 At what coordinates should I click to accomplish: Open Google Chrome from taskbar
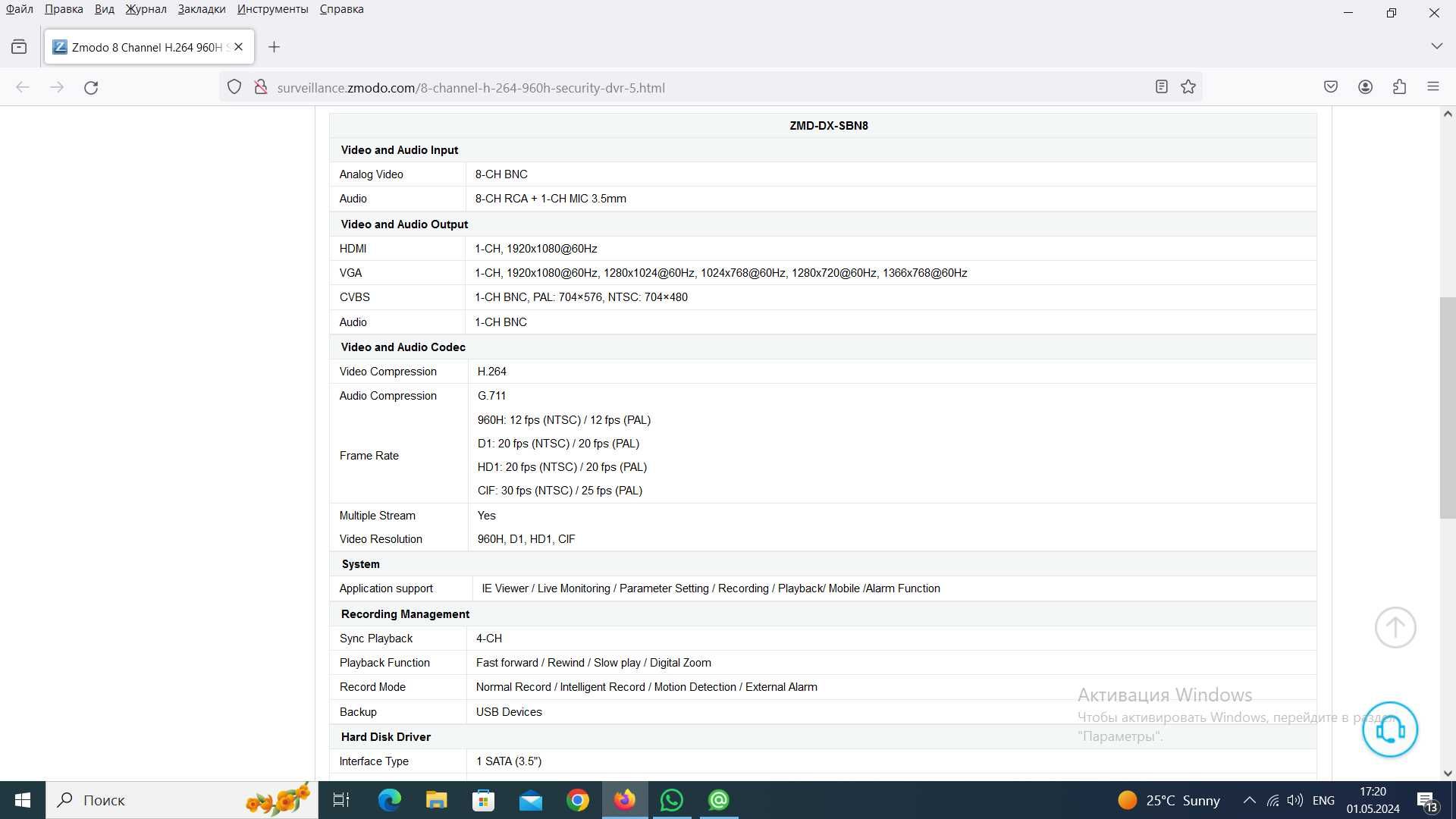pos(577,800)
